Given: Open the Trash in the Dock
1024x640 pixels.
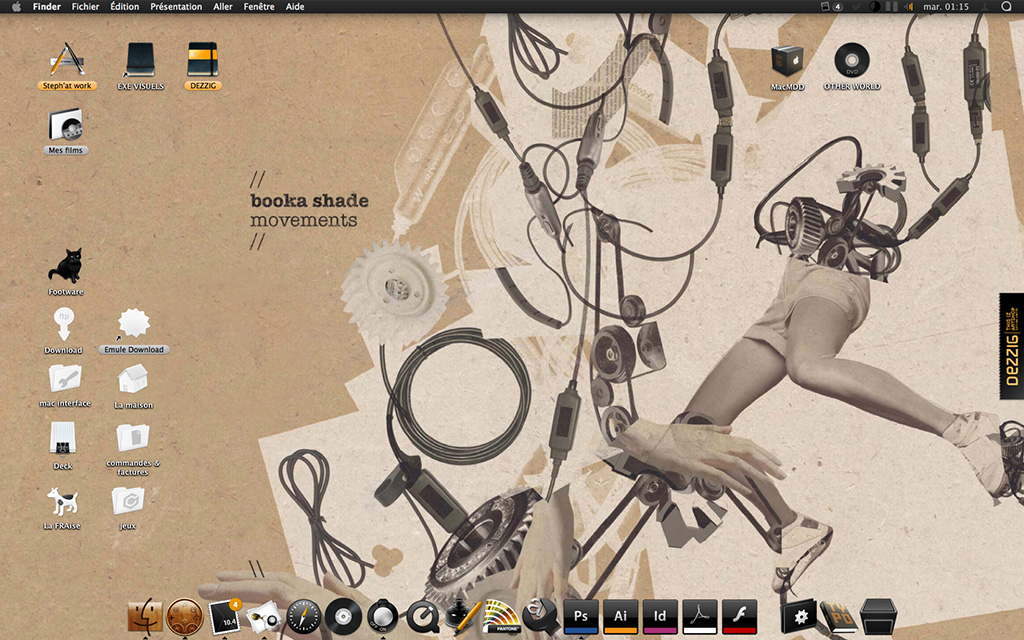Looking at the screenshot, I should click(878, 616).
